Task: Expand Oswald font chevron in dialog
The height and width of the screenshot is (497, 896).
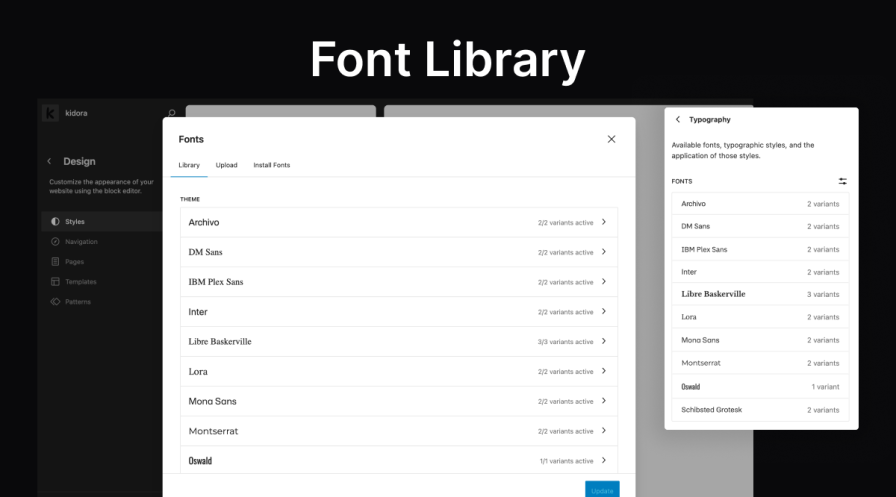Action: click(x=604, y=460)
